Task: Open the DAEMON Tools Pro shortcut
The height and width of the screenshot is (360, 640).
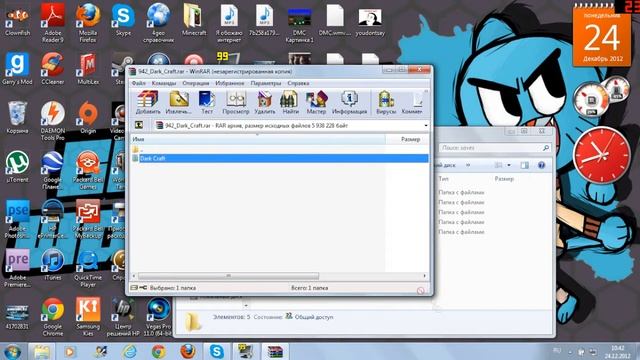Action: [53, 120]
